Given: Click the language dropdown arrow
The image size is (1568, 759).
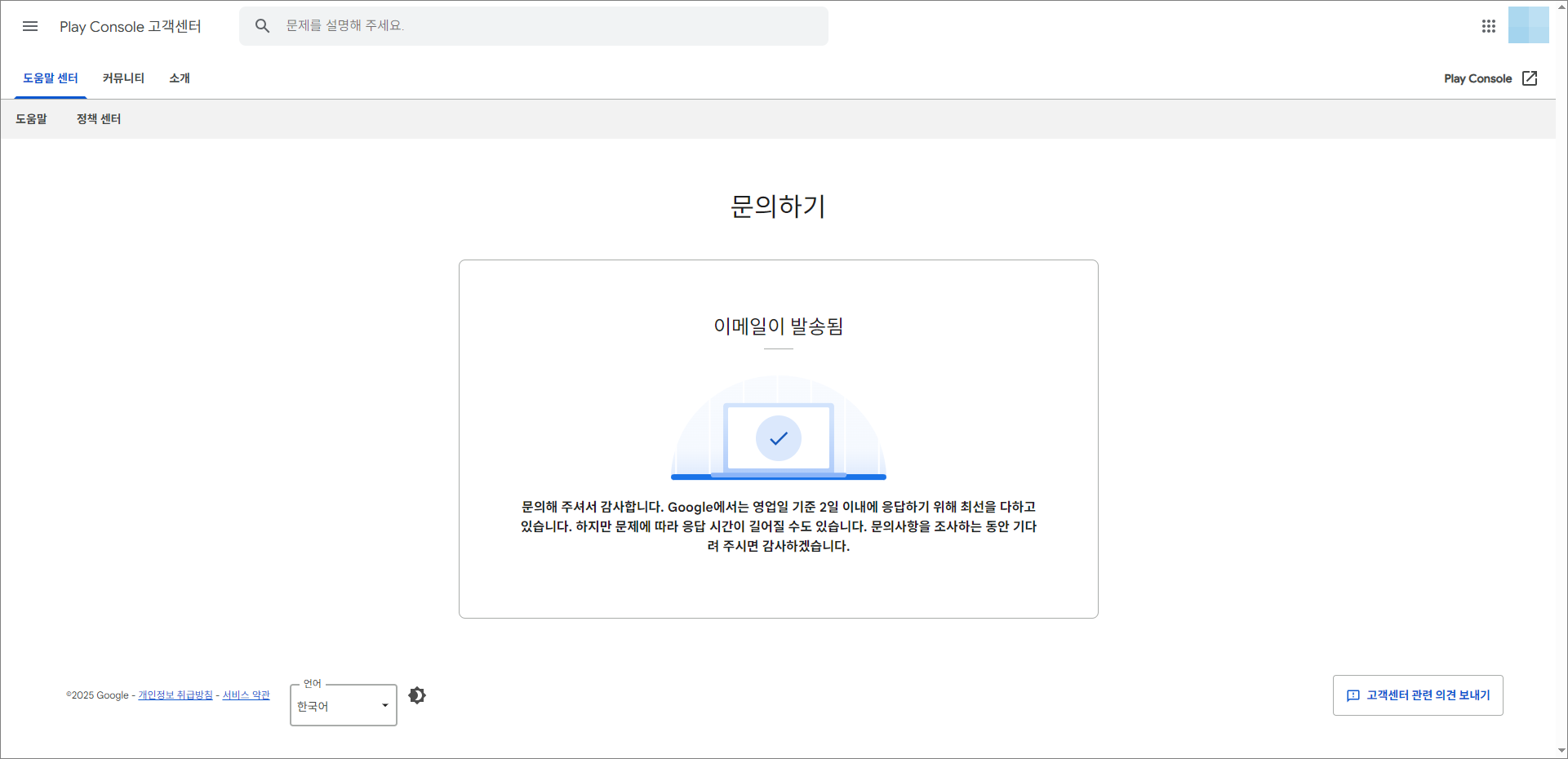Looking at the screenshot, I should click(385, 705).
